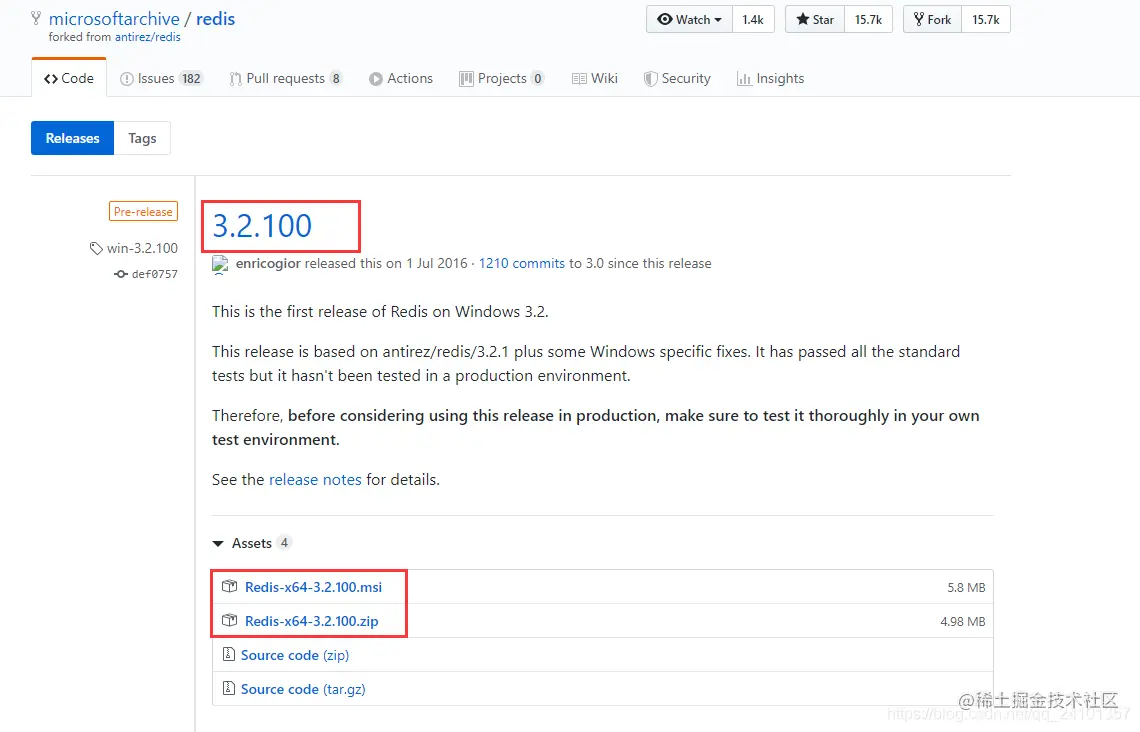1140x732 pixels.
Task: Star the repository
Action: pyautogui.click(x=815, y=20)
